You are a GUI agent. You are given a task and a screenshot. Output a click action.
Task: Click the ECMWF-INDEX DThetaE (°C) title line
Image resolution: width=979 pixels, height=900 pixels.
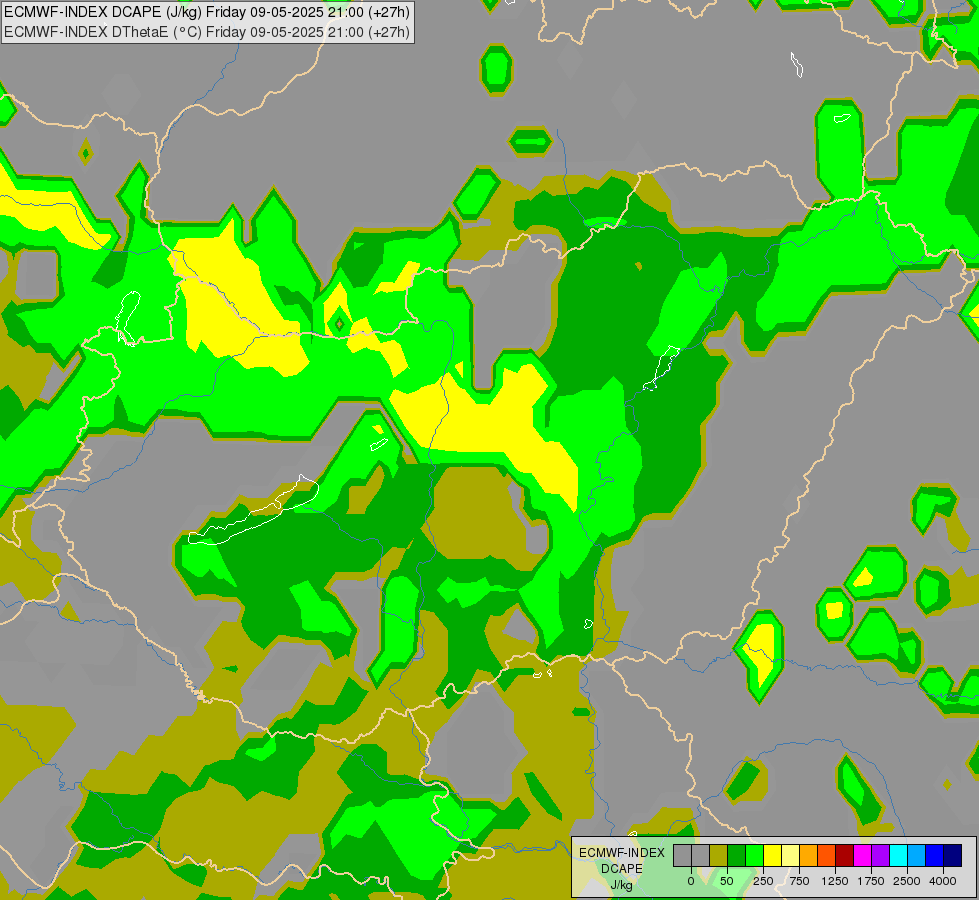(x=207, y=32)
